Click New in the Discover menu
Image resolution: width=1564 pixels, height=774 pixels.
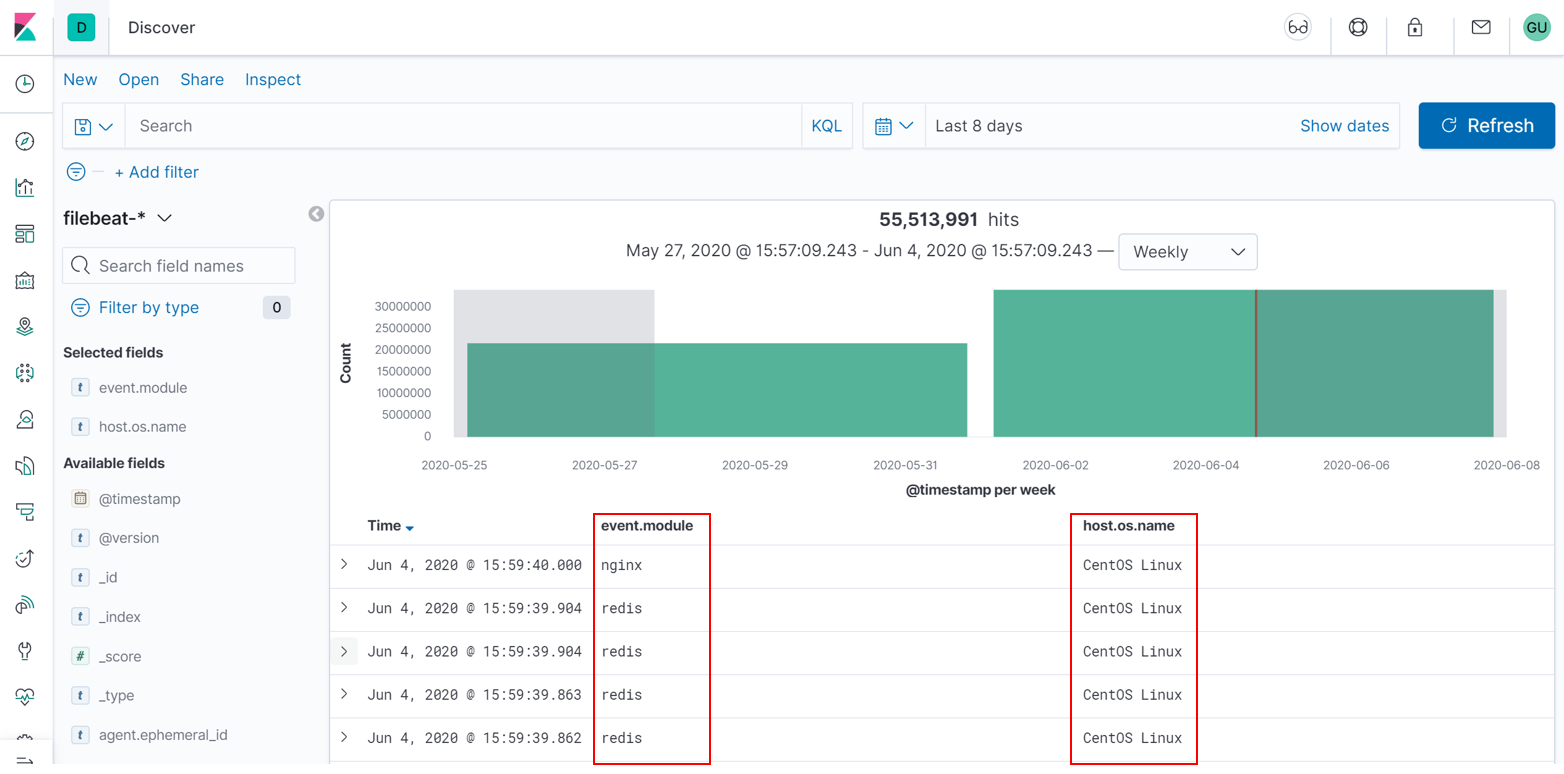click(80, 80)
